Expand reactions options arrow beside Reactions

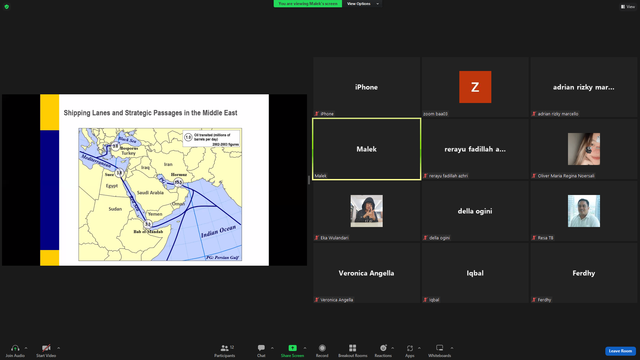pyautogui.click(x=393, y=348)
